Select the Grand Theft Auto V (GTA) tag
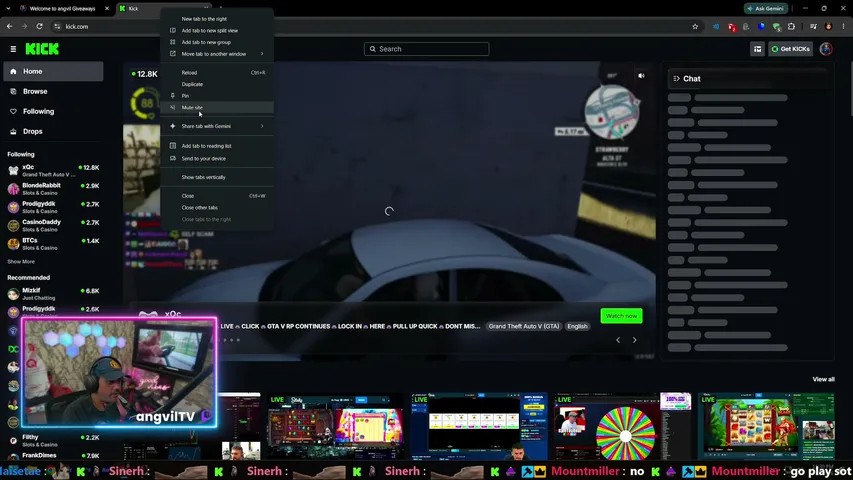The height and width of the screenshot is (480, 853). coord(523,326)
